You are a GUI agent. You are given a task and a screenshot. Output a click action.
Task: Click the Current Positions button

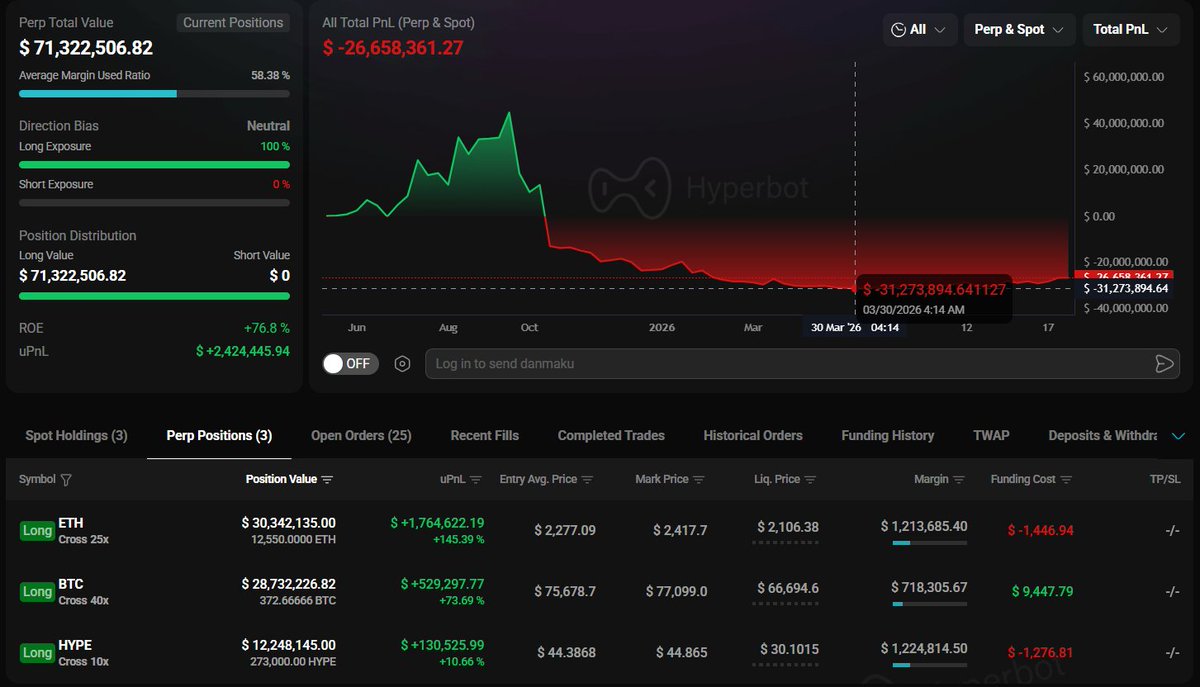(233, 23)
